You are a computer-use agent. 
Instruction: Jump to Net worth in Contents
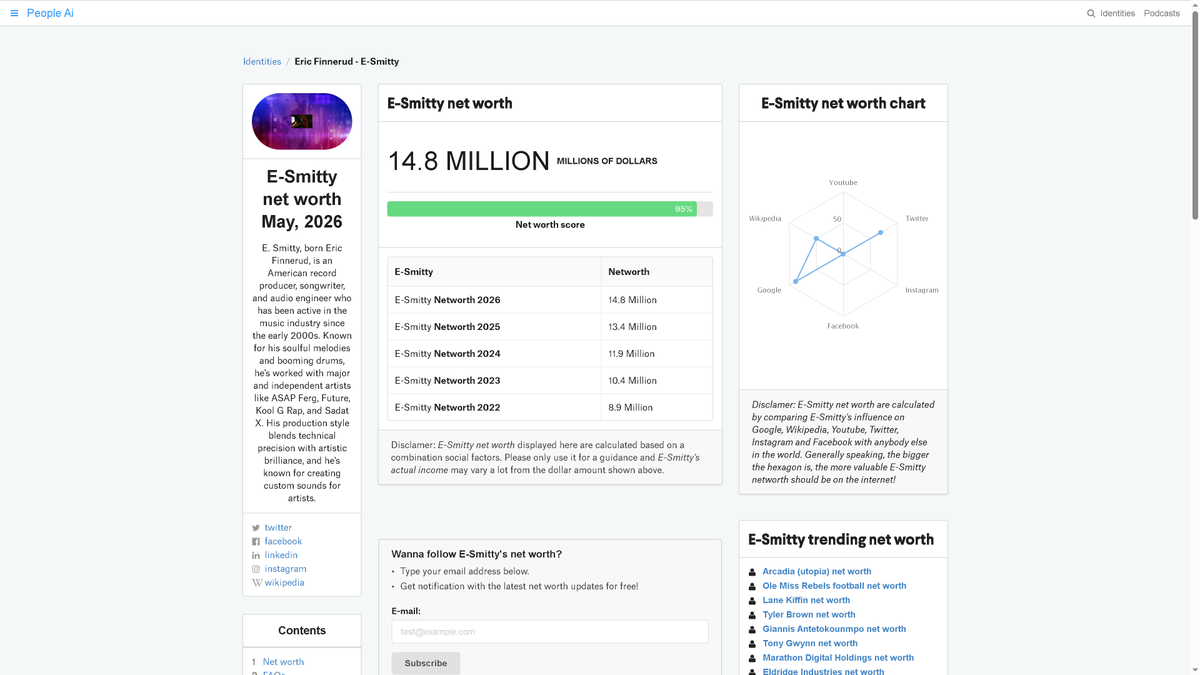click(283, 662)
